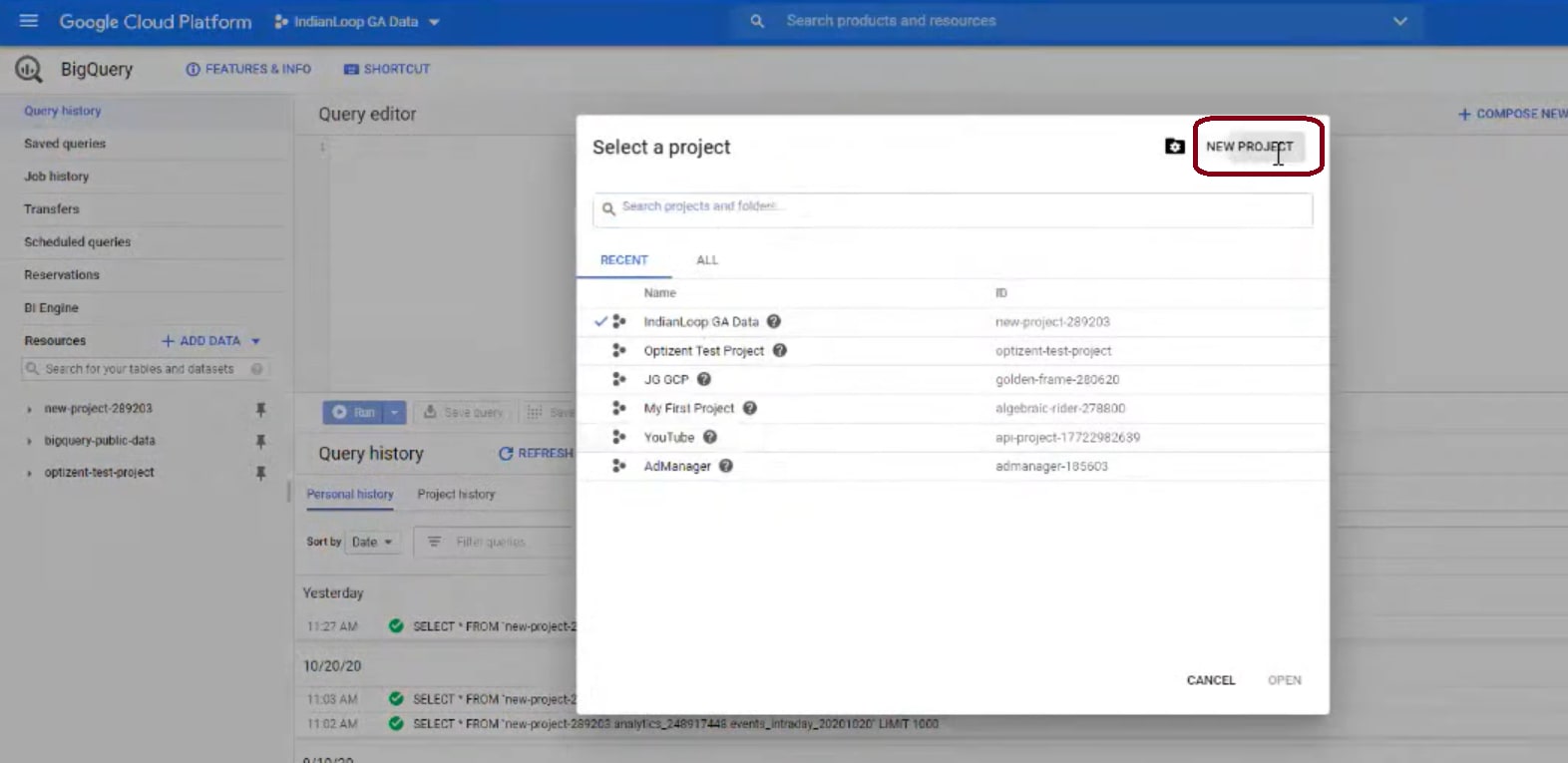
Task: Expand optizent-test-project tree node
Action: click(29, 473)
